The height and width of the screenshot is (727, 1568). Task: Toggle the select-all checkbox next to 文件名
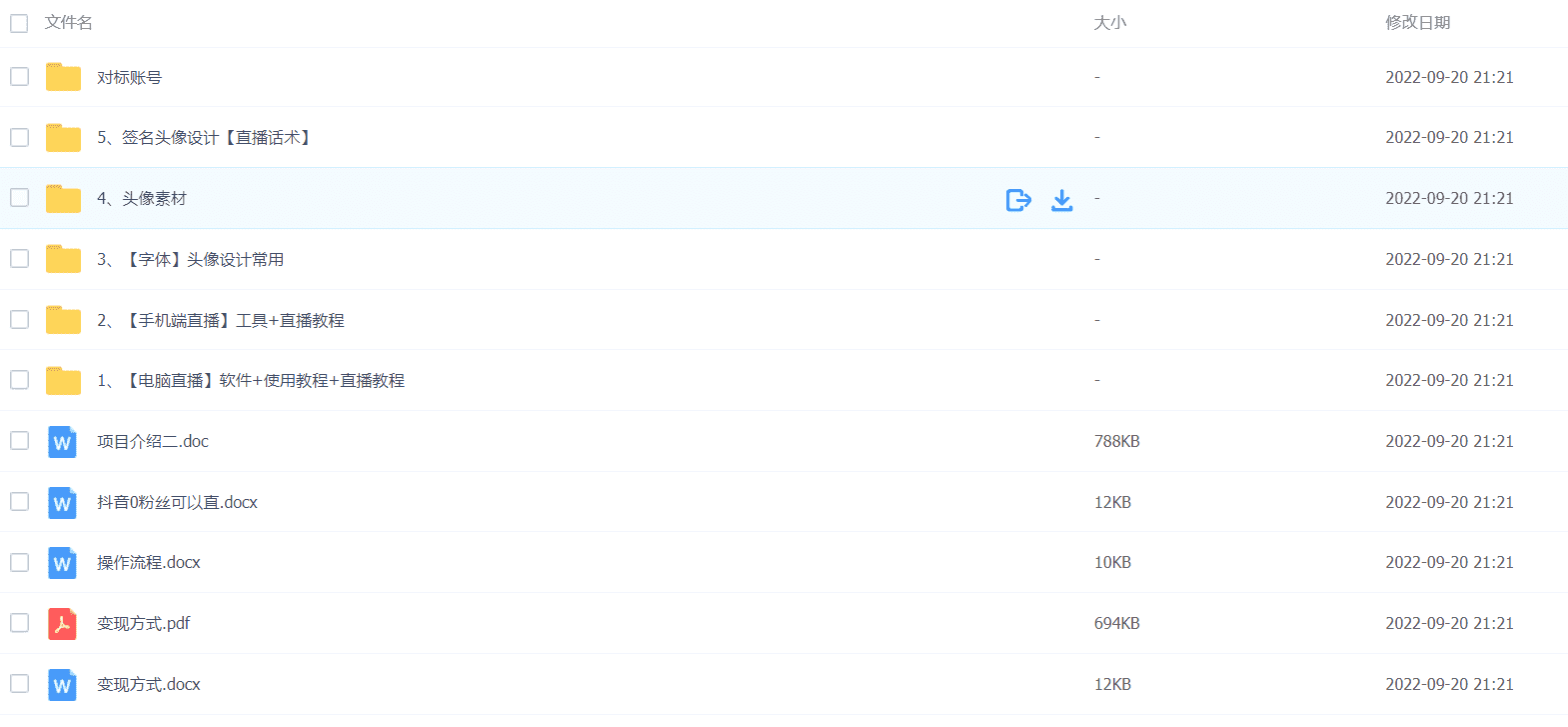point(19,23)
